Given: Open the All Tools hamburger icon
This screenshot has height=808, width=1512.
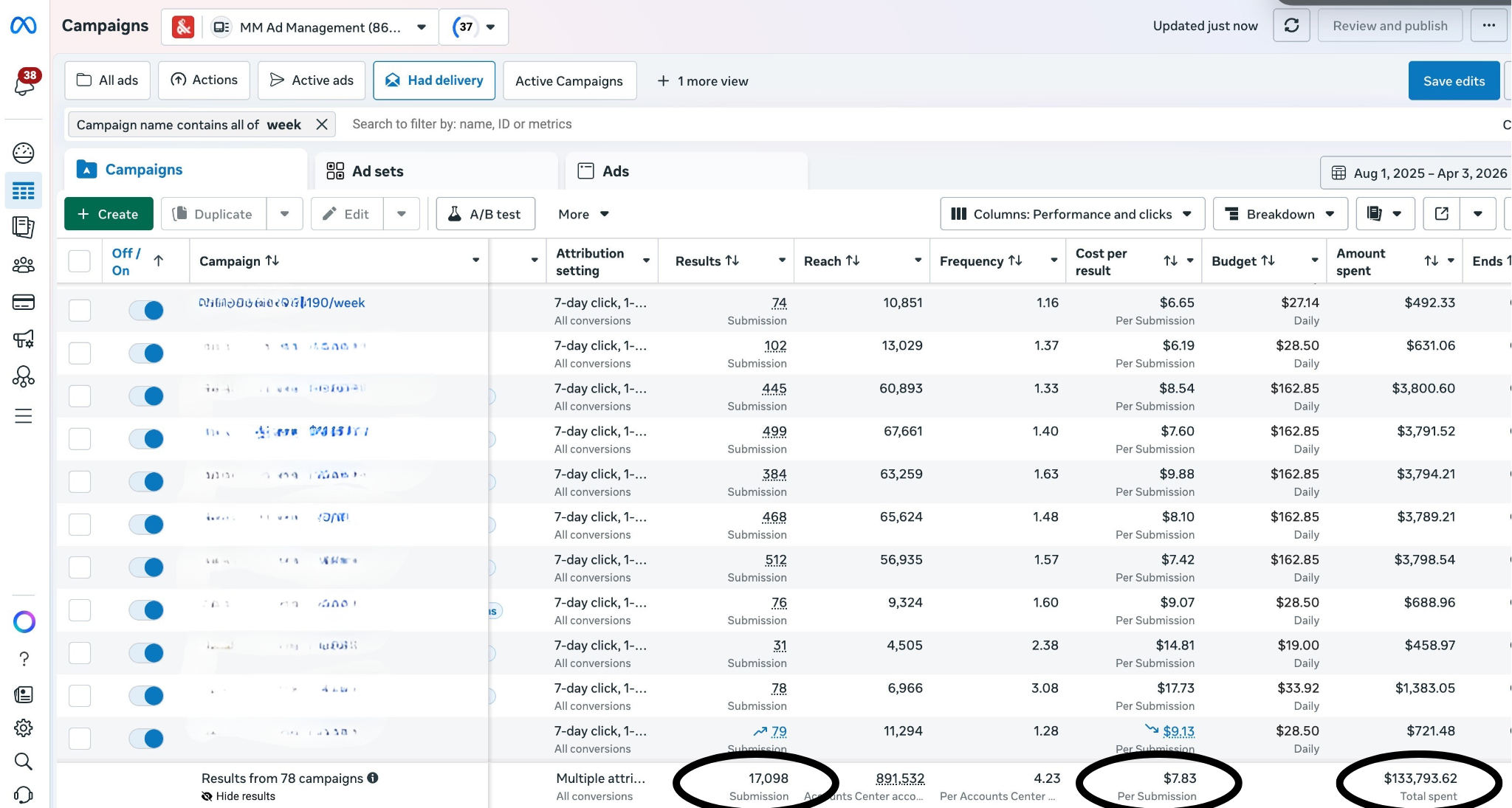Looking at the screenshot, I should [x=24, y=415].
